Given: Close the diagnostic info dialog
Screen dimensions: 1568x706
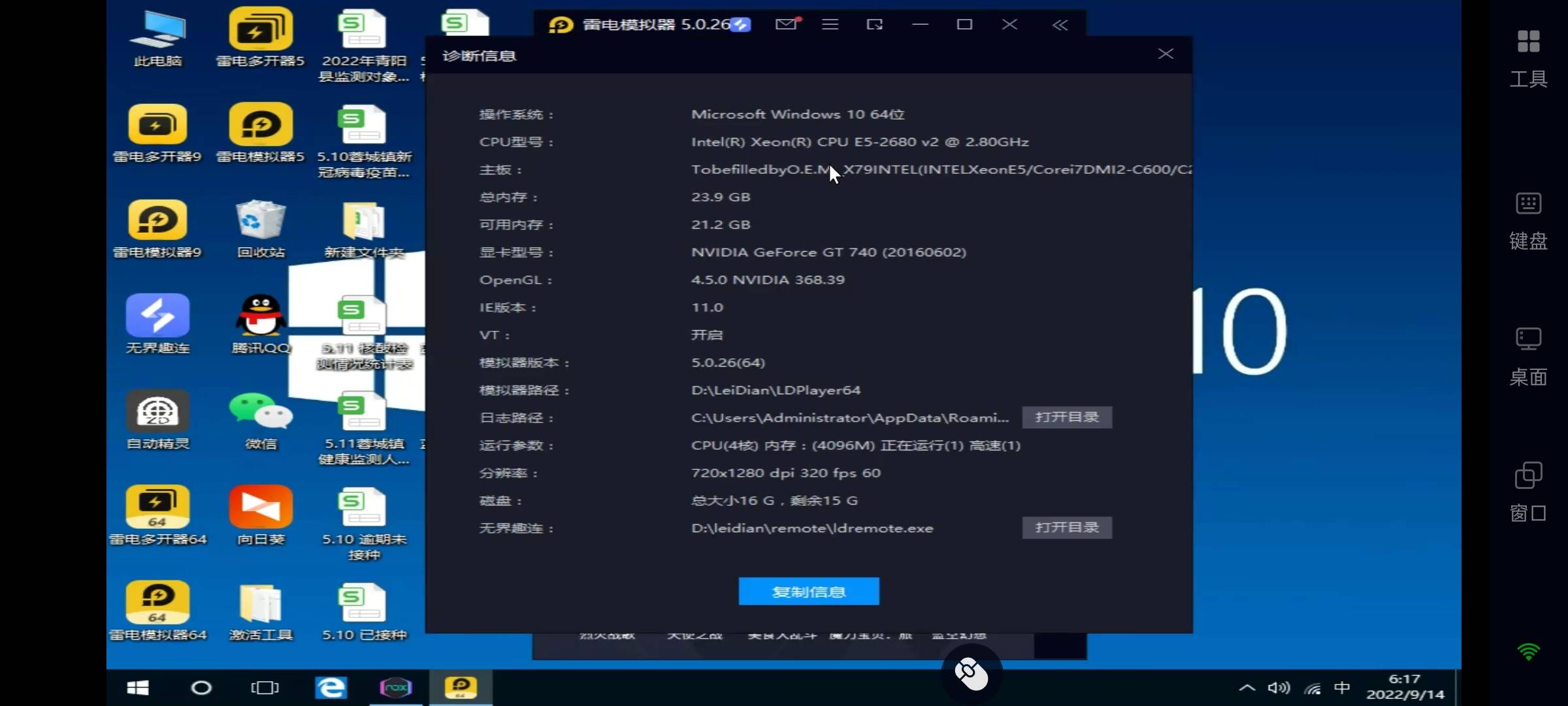Looking at the screenshot, I should [1166, 54].
